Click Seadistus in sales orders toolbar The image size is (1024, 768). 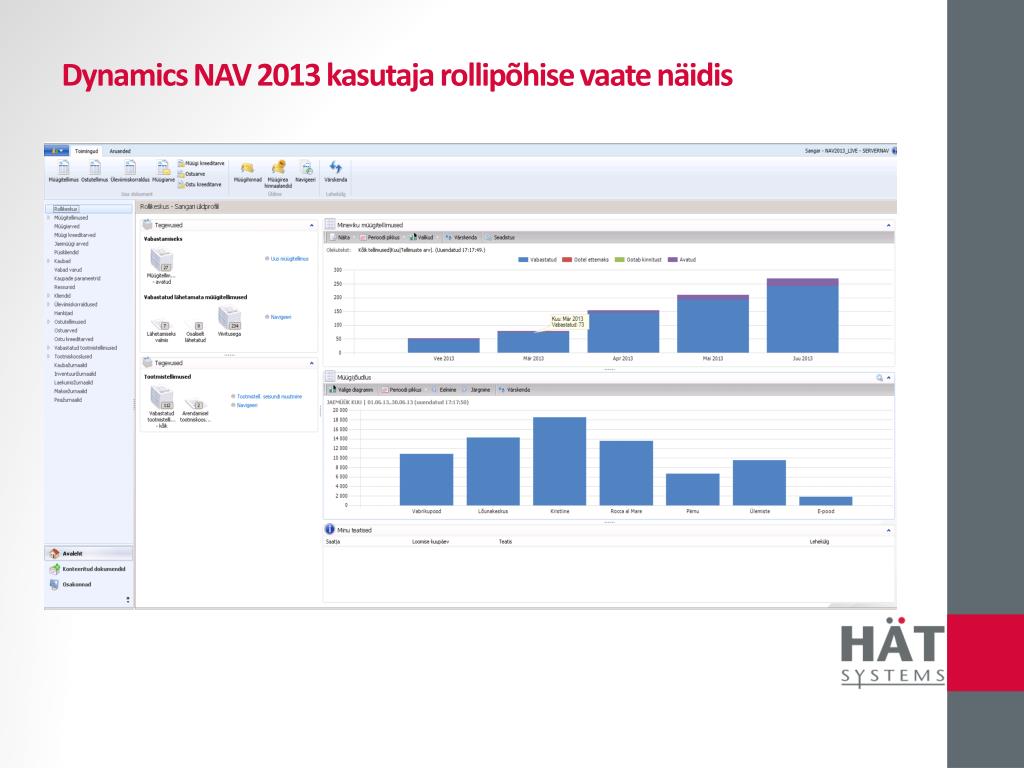500,238
